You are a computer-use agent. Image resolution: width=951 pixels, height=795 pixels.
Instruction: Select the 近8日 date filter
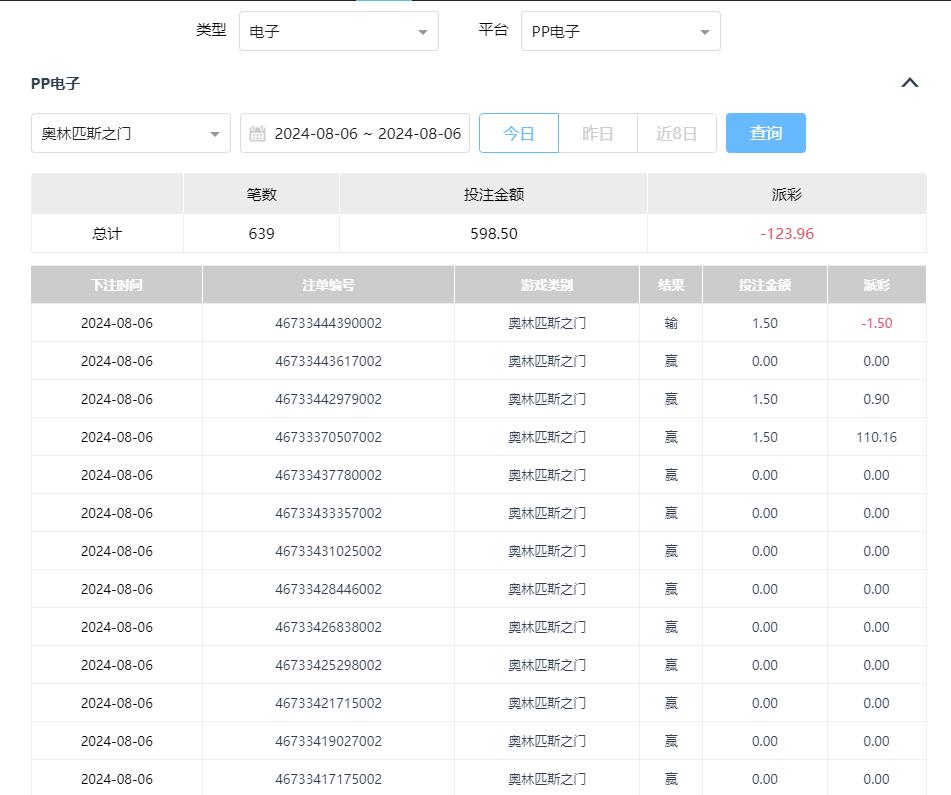676,134
